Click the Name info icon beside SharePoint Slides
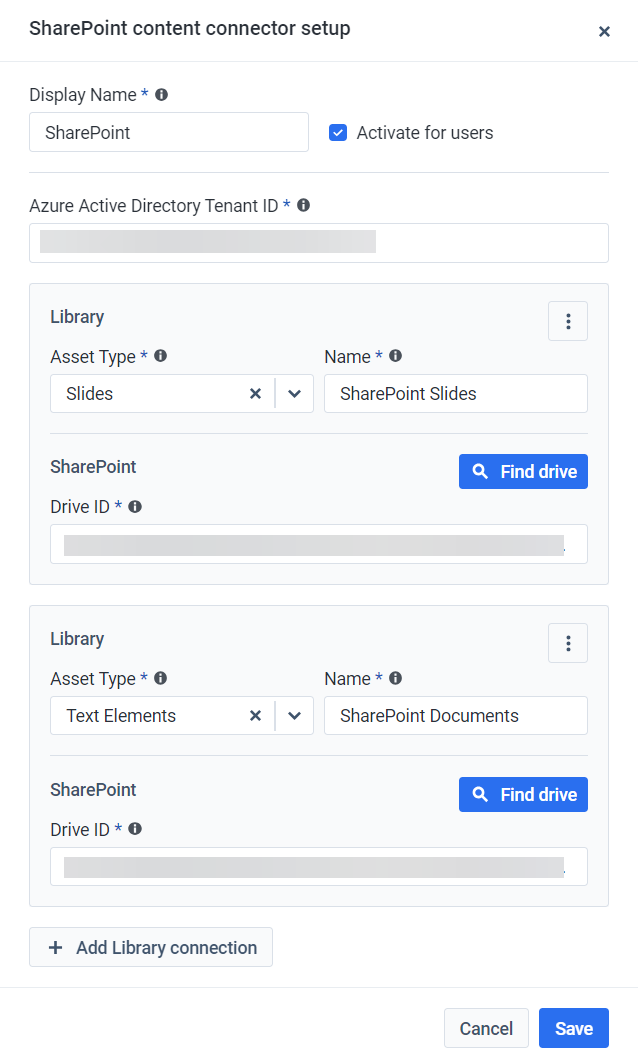This screenshot has width=638, height=1063. (x=396, y=356)
